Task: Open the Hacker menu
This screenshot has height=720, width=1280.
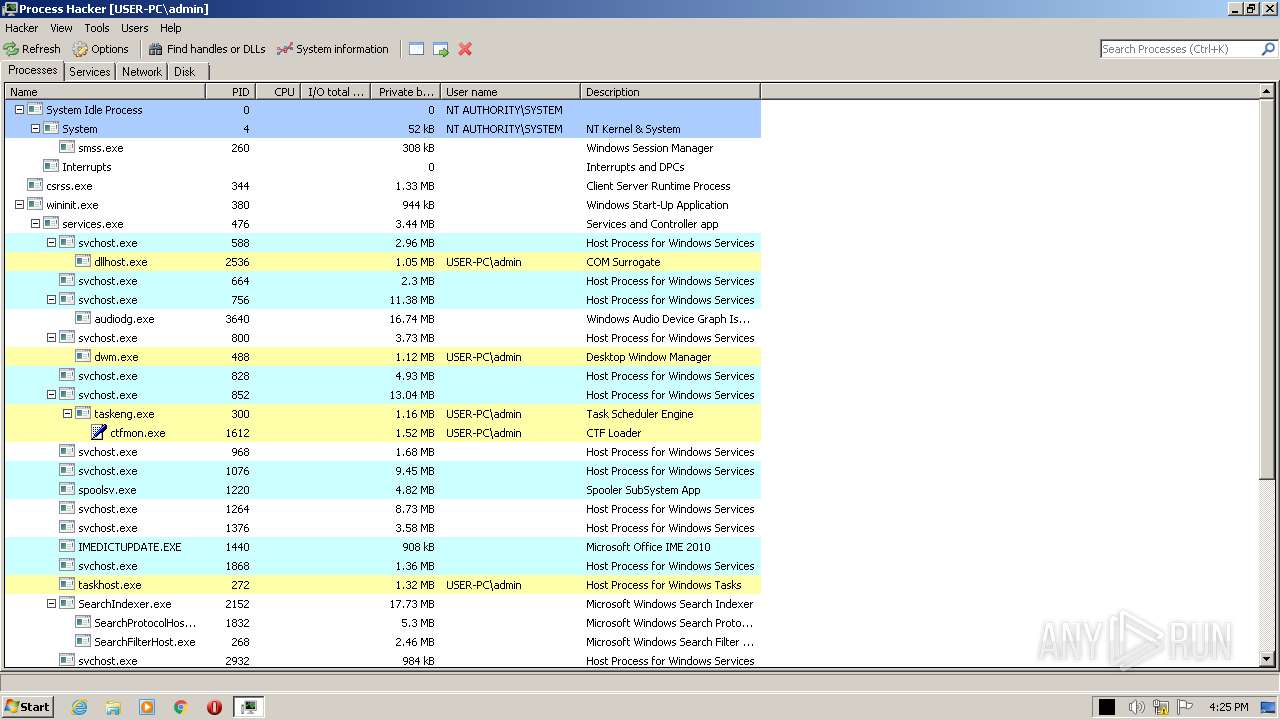Action: click(x=22, y=28)
